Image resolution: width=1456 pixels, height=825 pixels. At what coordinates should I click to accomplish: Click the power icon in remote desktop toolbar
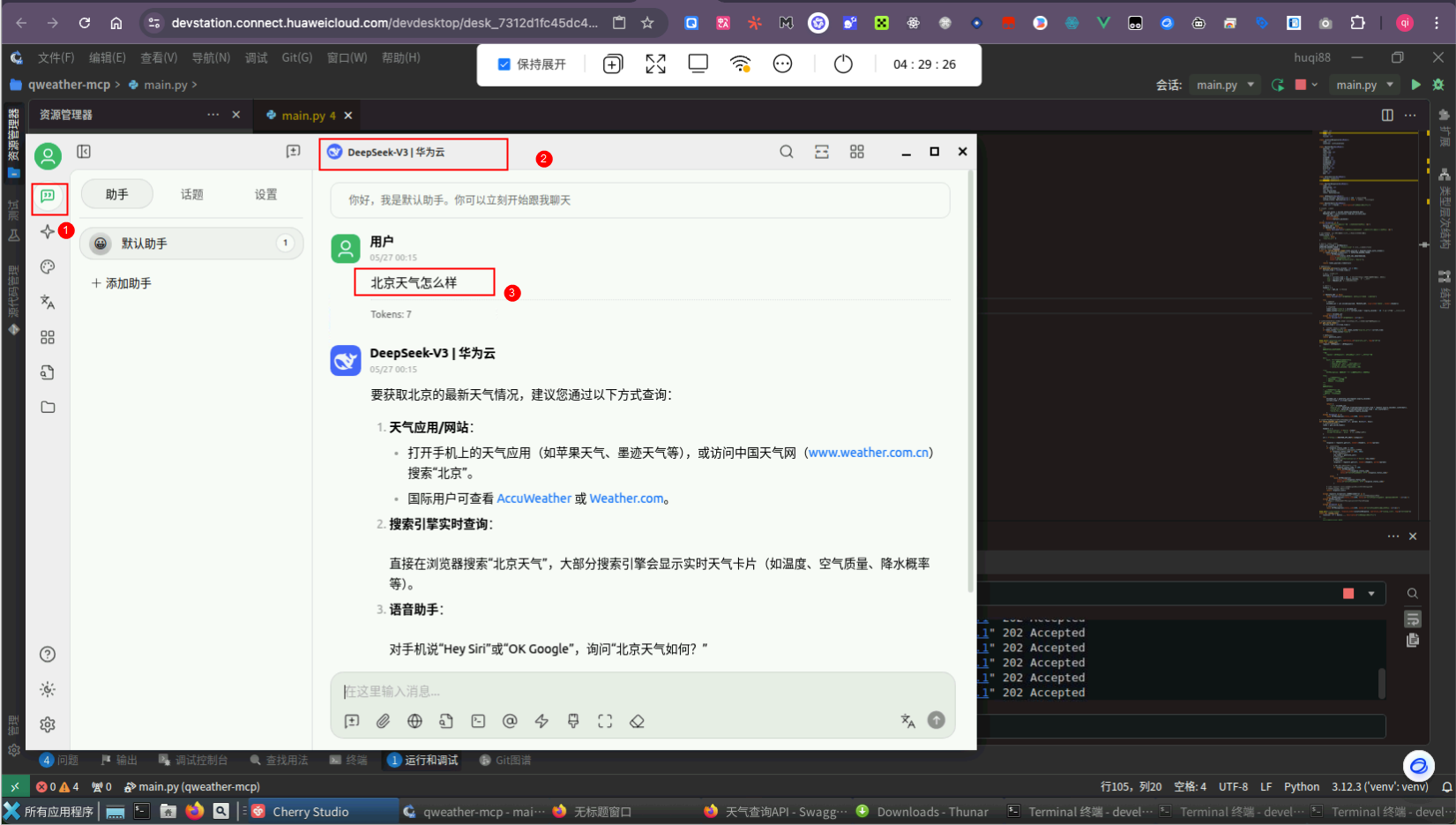click(x=843, y=64)
